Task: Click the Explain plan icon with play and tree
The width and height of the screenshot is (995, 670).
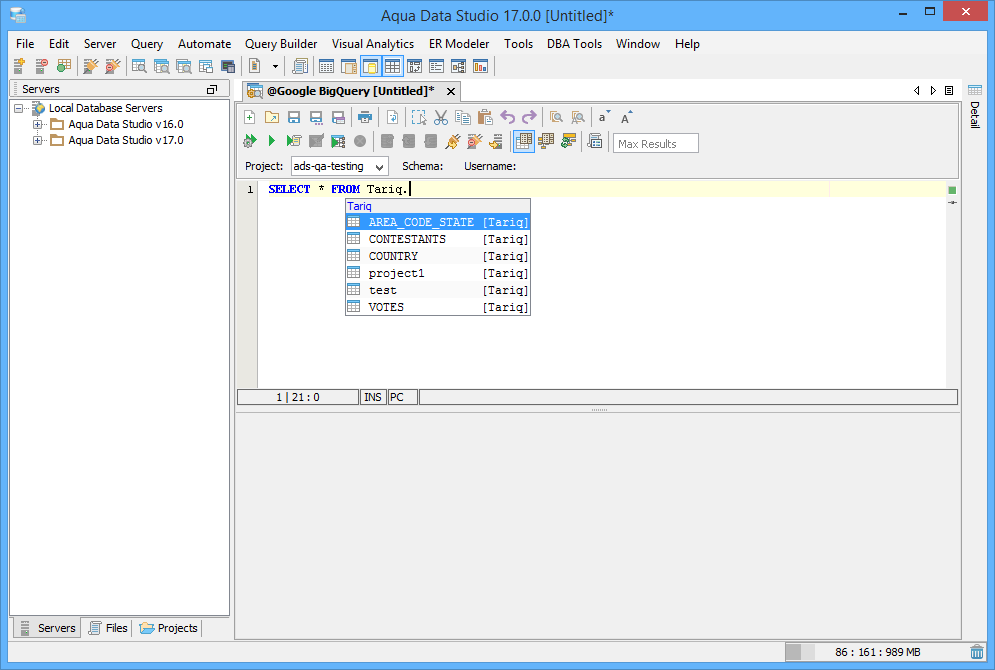Action: click(338, 141)
